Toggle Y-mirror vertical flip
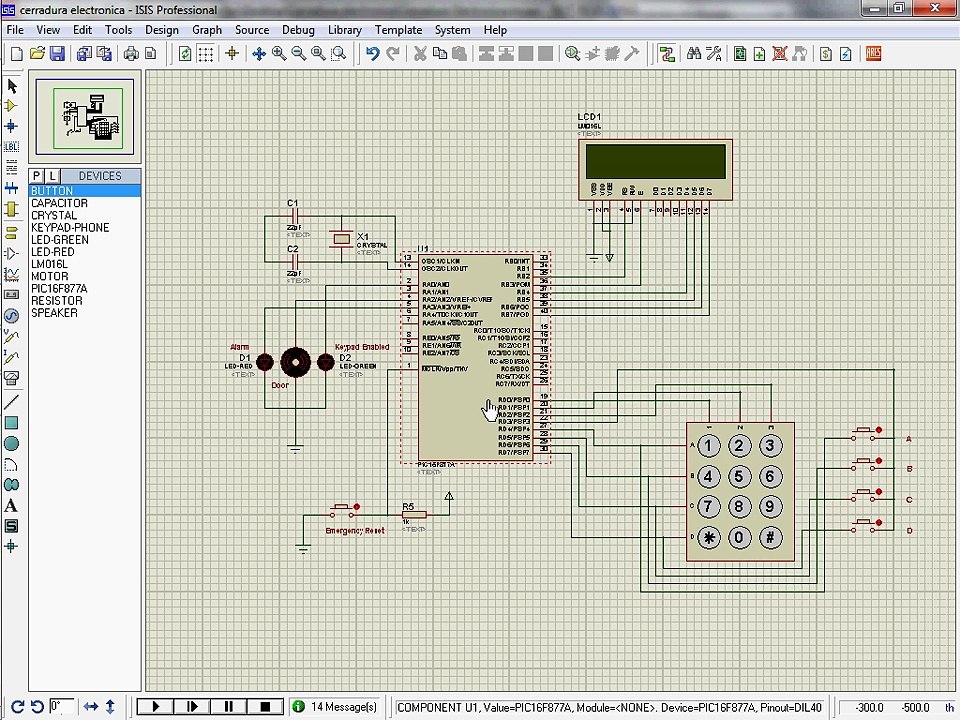 (x=110, y=707)
